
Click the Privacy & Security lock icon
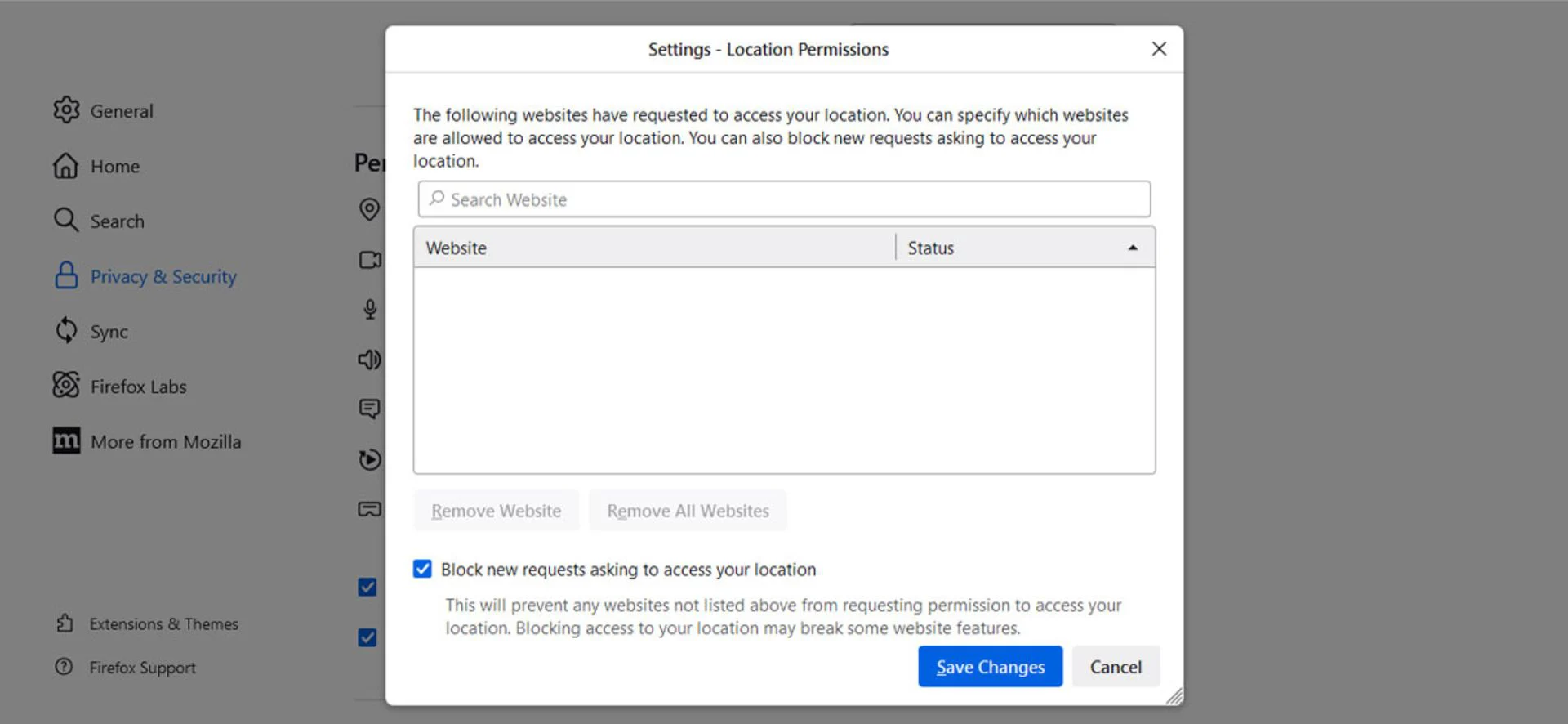pos(66,276)
